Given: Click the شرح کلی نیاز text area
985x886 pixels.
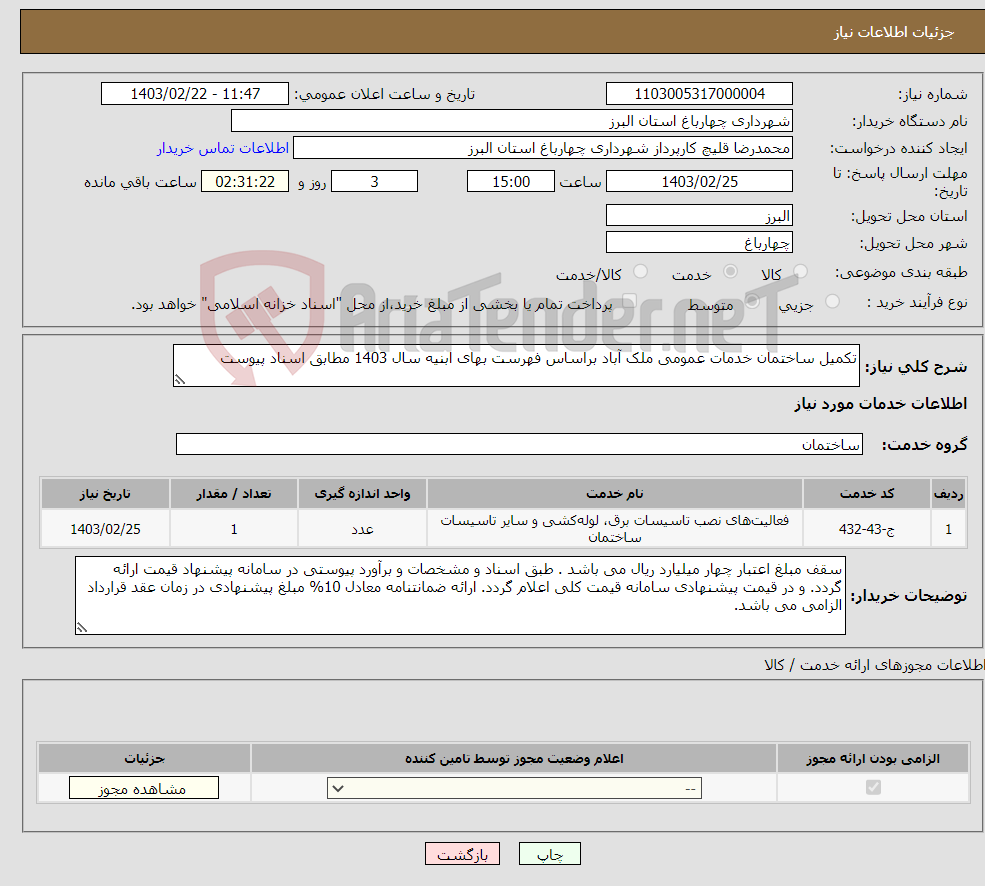Looking at the screenshot, I should (x=516, y=366).
